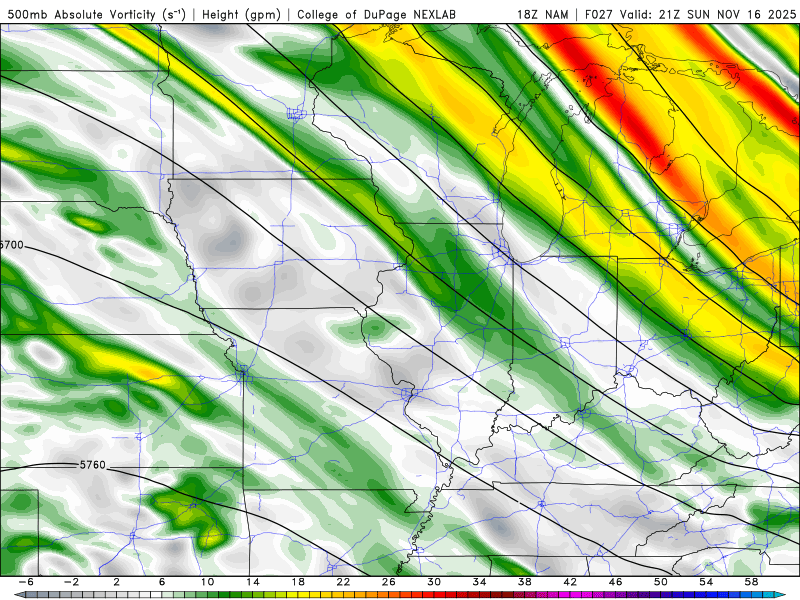Click the 50 value on the color scale
This screenshot has width=800, height=600.
[660, 582]
